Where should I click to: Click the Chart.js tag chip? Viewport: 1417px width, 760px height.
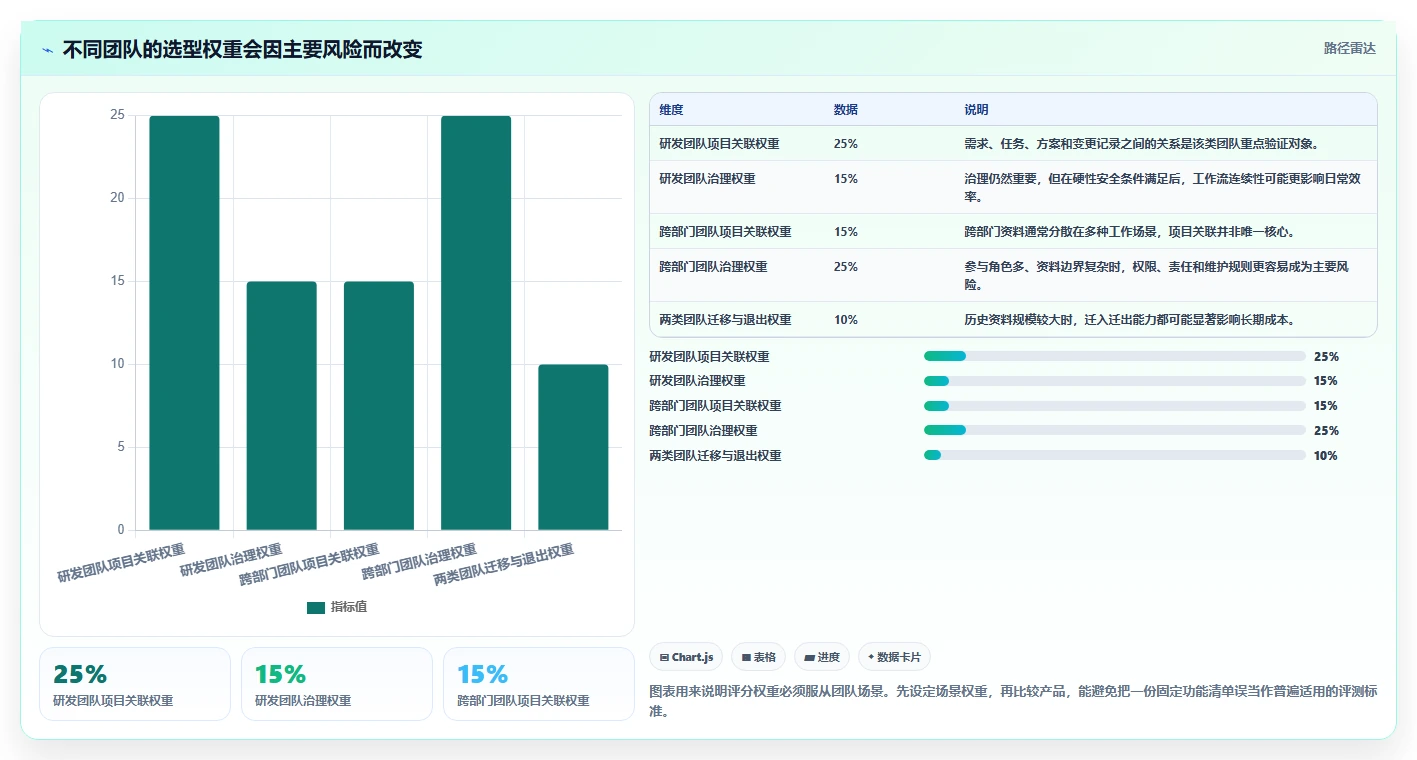point(686,657)
